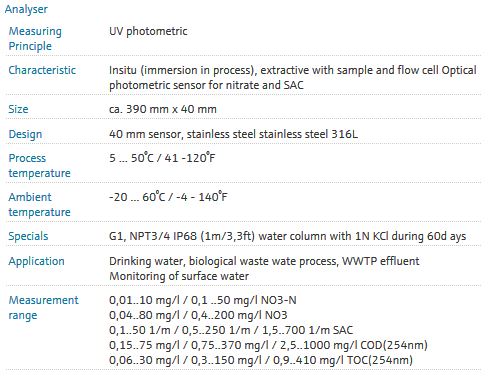Select the Ambient temperature label
Image resolution: width=489 pixels, height=376 pixels.
39,204
